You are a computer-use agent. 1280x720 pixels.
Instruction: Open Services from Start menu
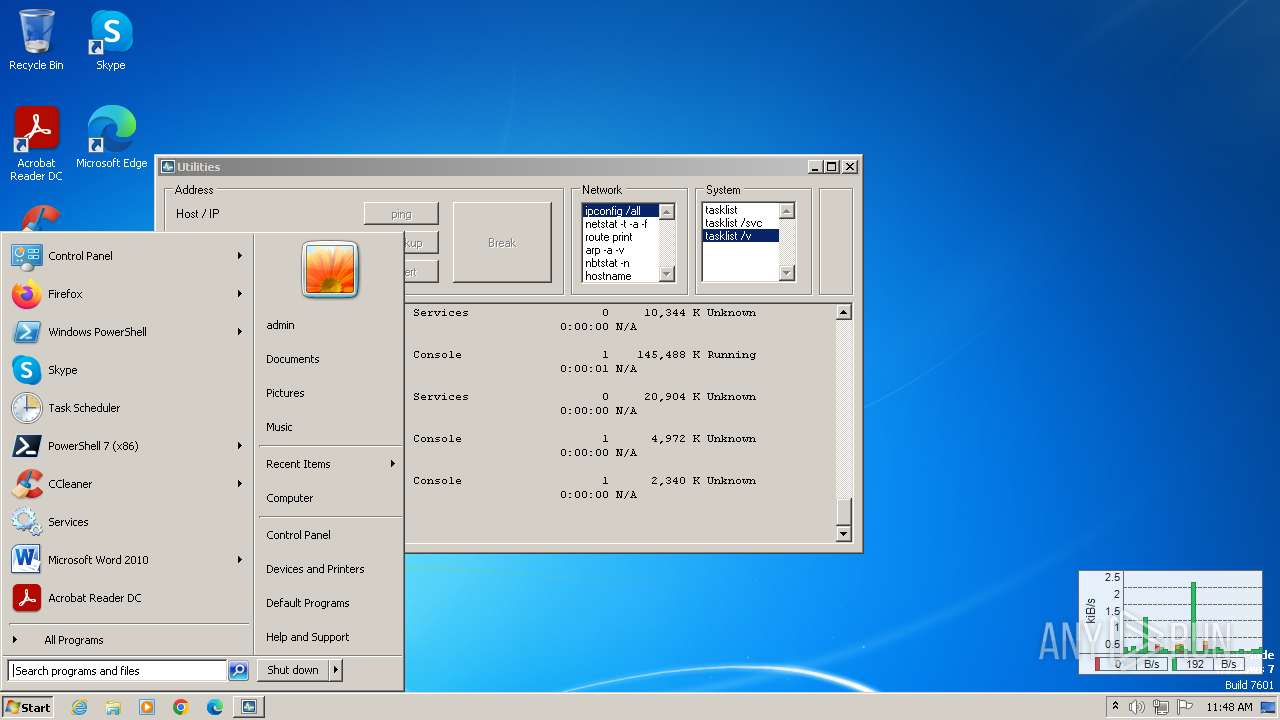(127, 522)
